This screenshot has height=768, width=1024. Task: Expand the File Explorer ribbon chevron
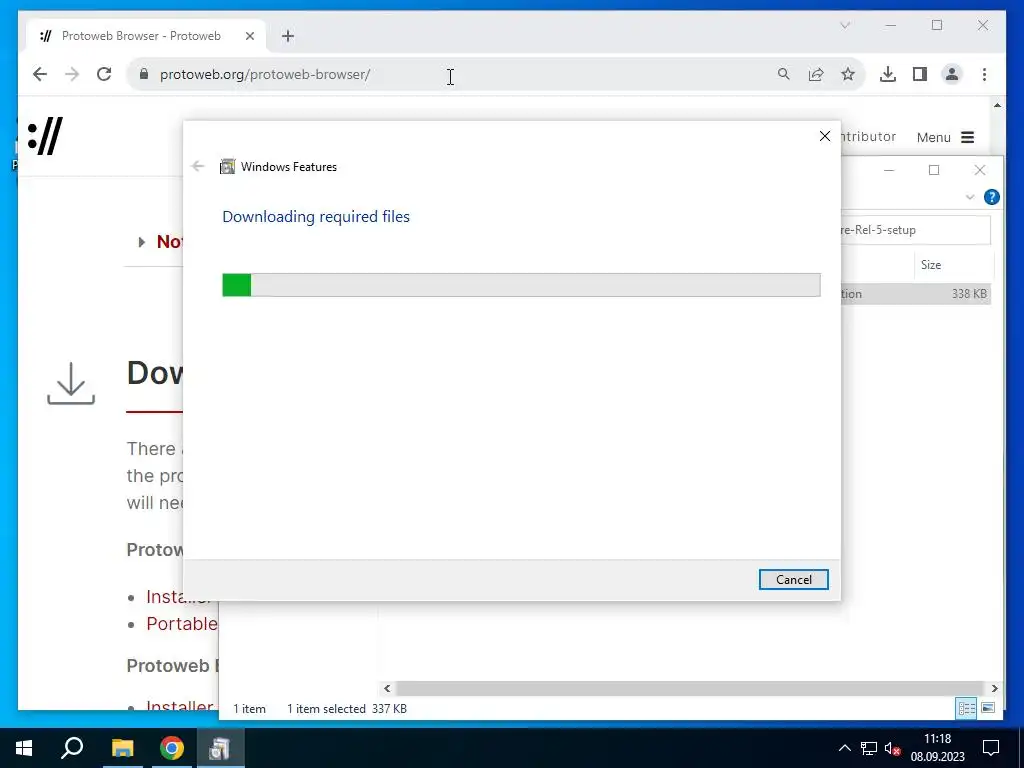point(970,197)
